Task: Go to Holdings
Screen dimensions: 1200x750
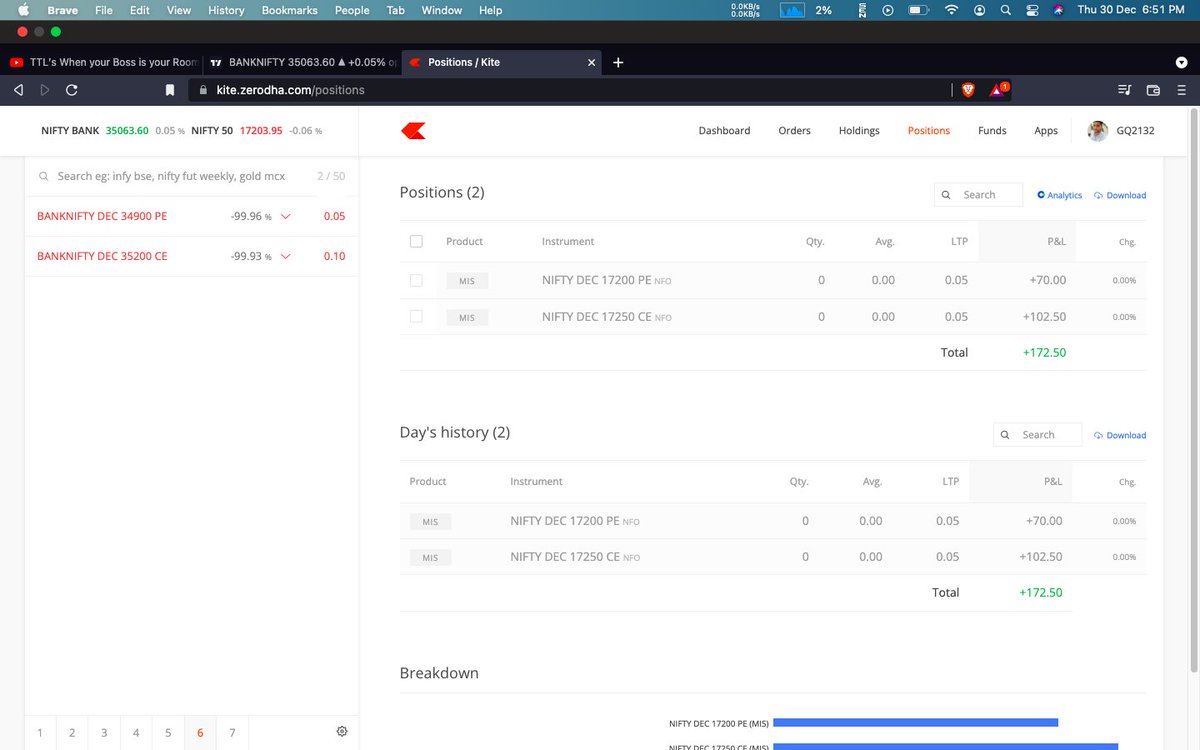Action: coord(859,131)
